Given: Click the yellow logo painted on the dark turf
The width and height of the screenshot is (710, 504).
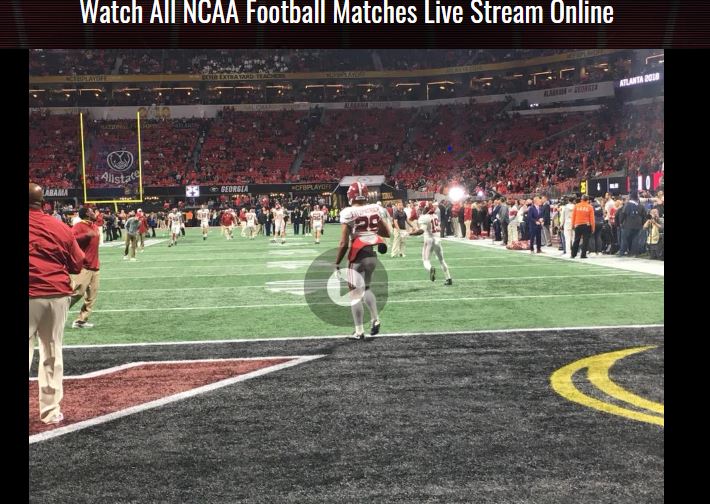Looking at the screenshot, I should click(x=608, y=385).
